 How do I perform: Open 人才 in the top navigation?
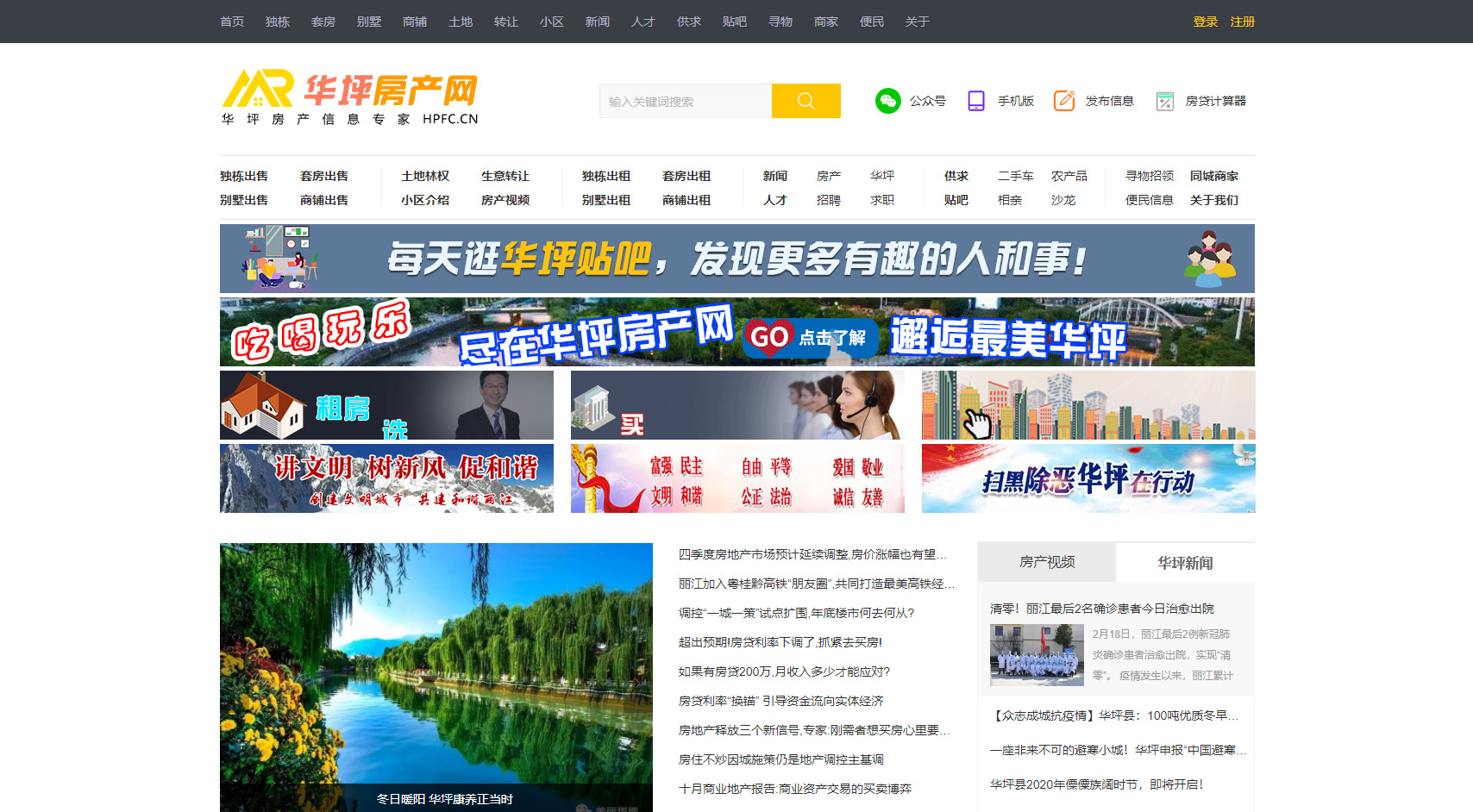[x=643, y=22]
